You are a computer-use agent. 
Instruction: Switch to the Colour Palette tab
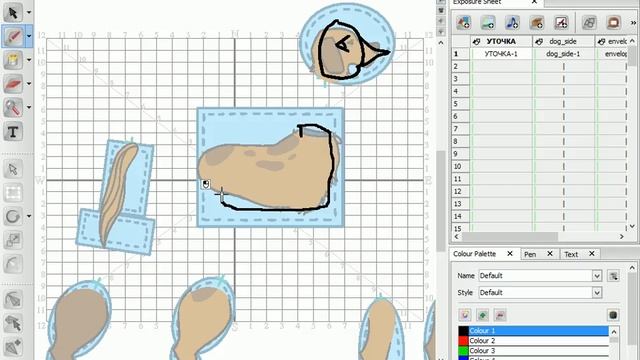point(474,254)
